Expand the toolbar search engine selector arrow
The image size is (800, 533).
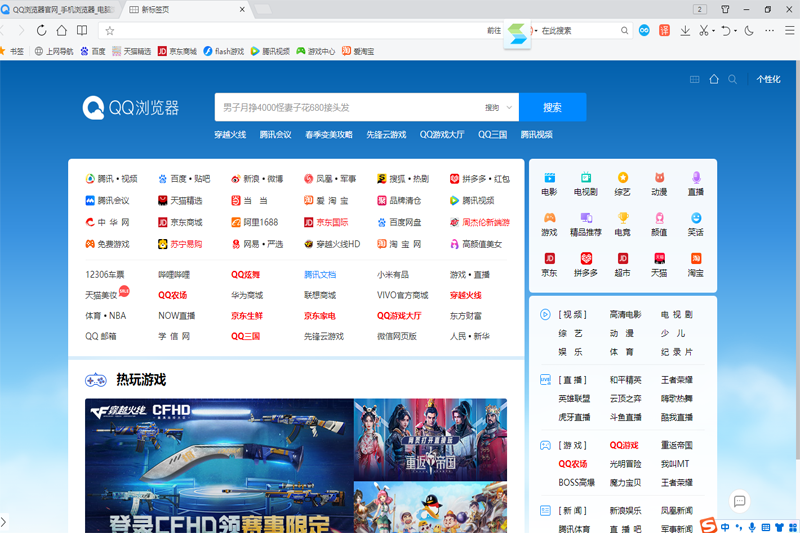[536, 31]
